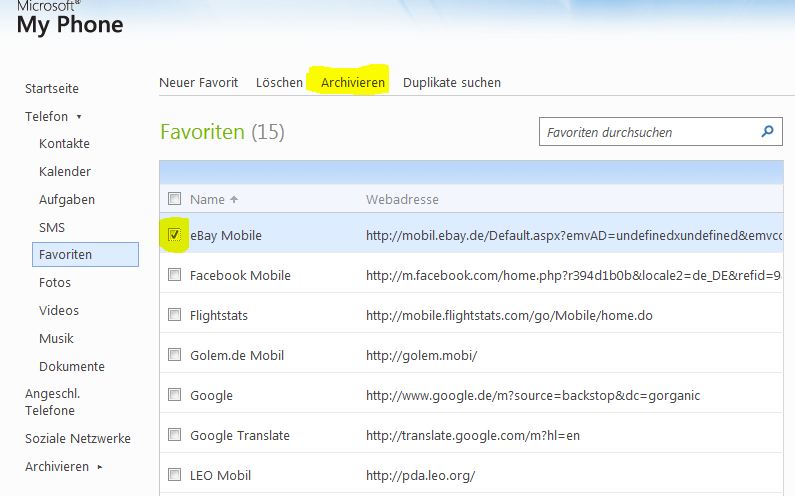The image size is (795, 496).
Task: Click the Favoriten (15) heading
Action: pyautogui.click(x=222, y=132)
